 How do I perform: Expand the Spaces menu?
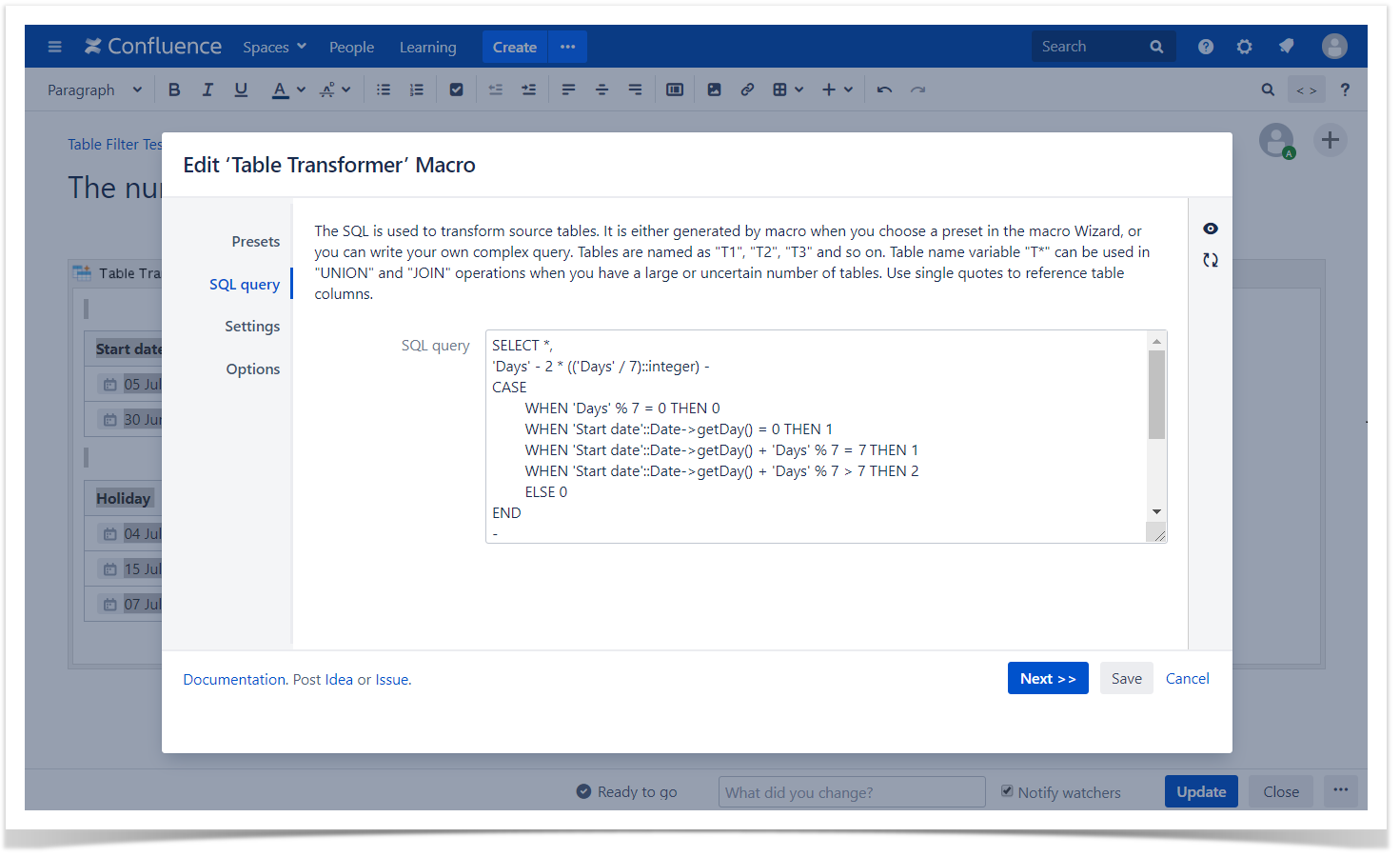(x=274, y=47)
